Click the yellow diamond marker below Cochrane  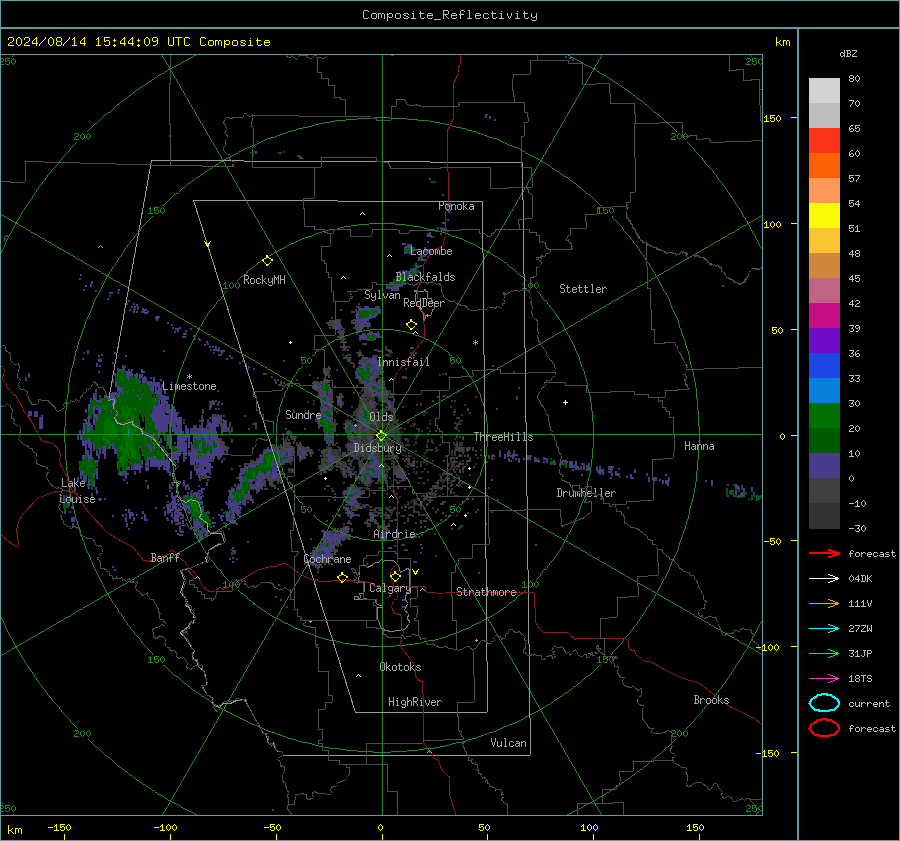[x=343, y=577]
